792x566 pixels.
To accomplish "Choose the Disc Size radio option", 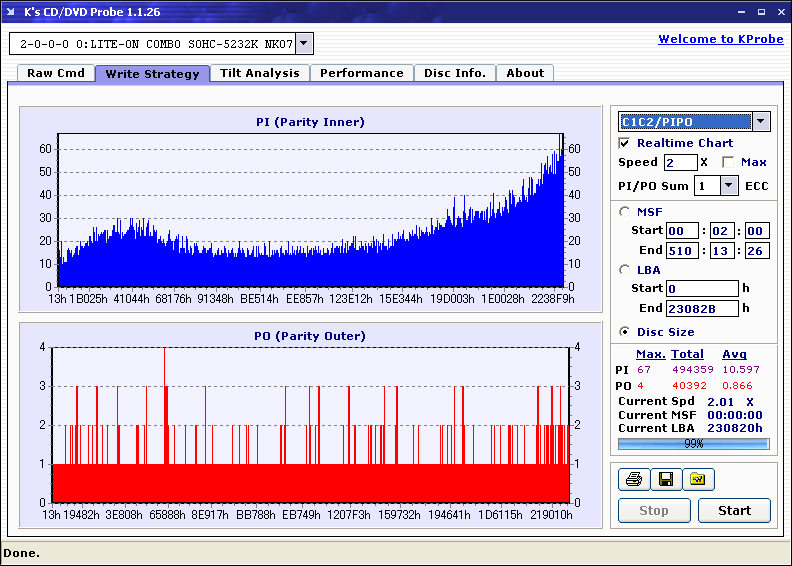I will (x=625, y=332).
